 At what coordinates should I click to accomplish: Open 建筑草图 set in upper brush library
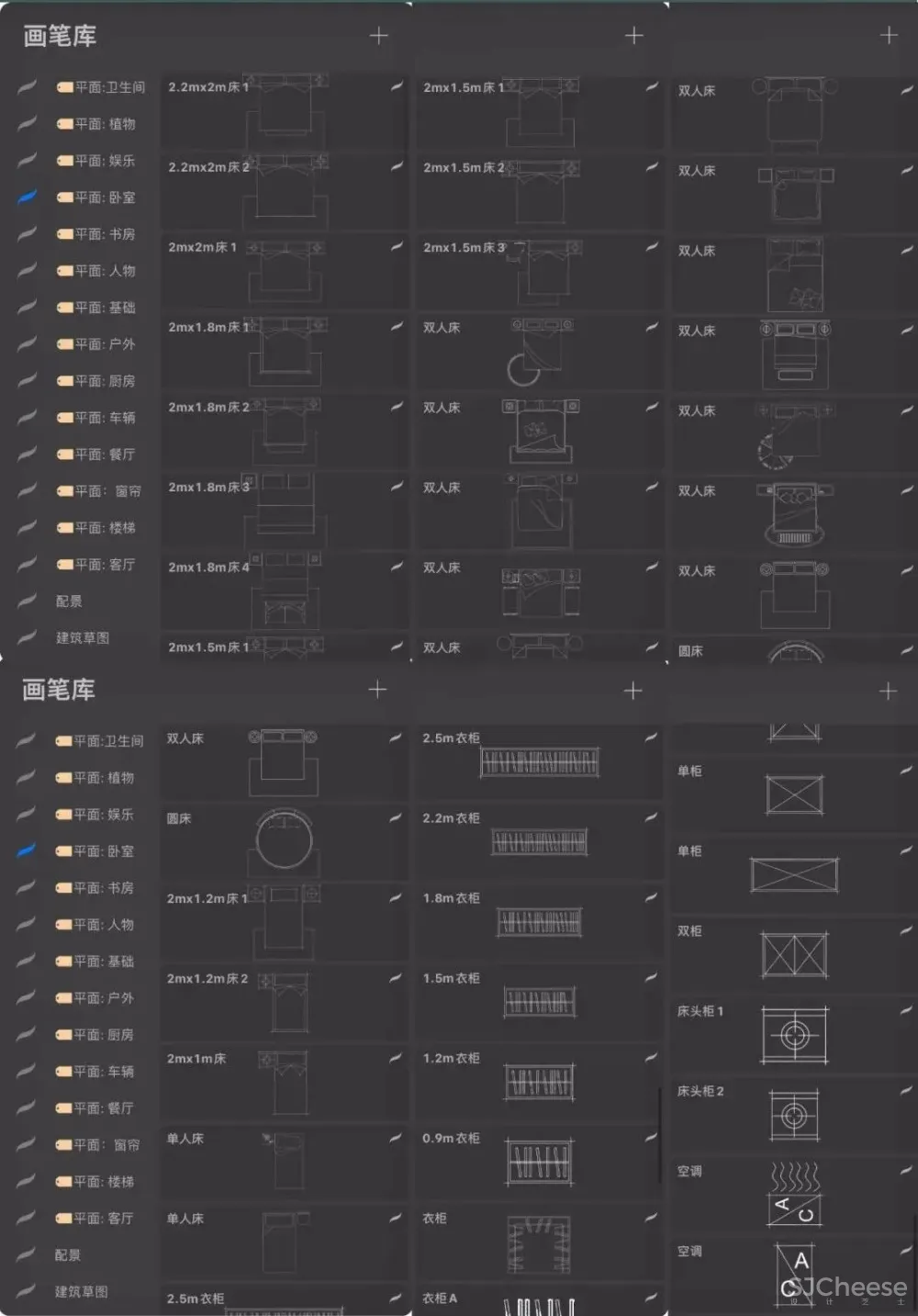83,637
